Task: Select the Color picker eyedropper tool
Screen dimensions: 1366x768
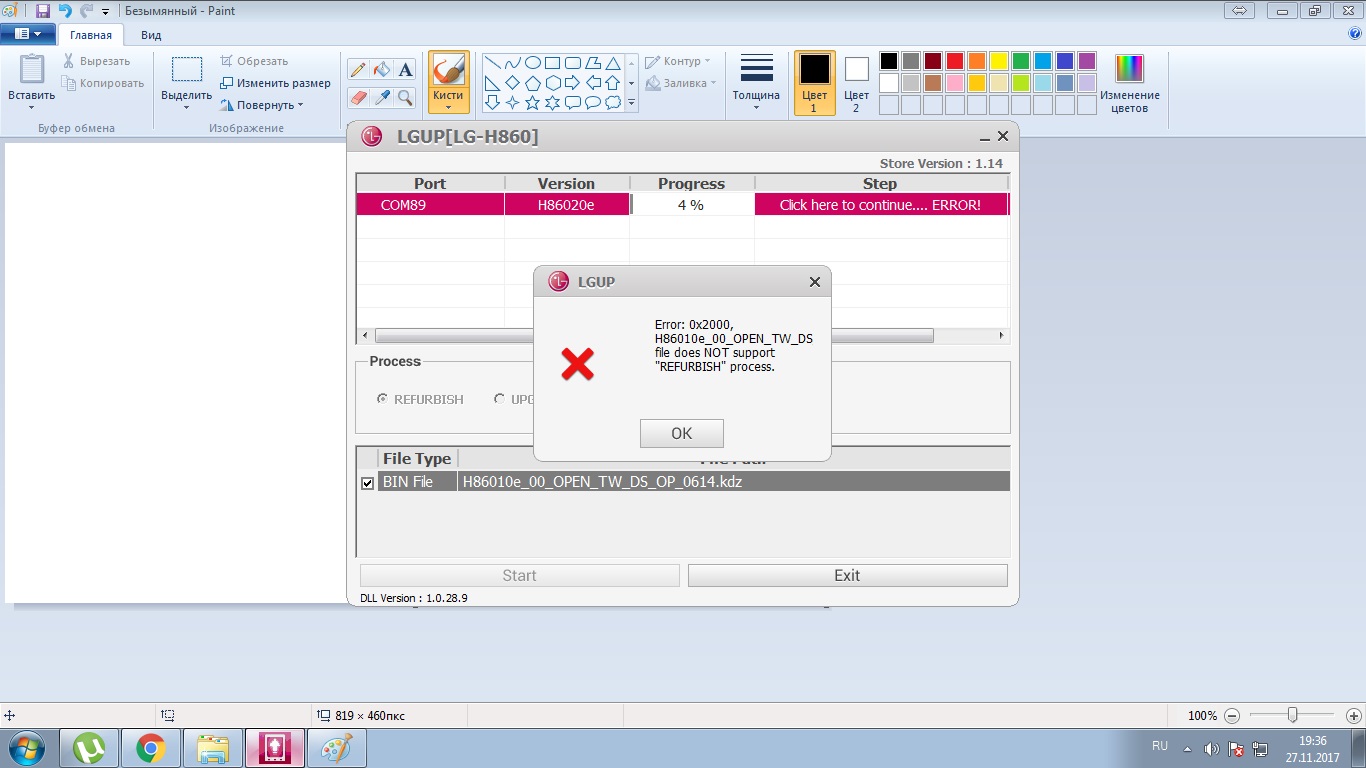Action: [381, 97]
